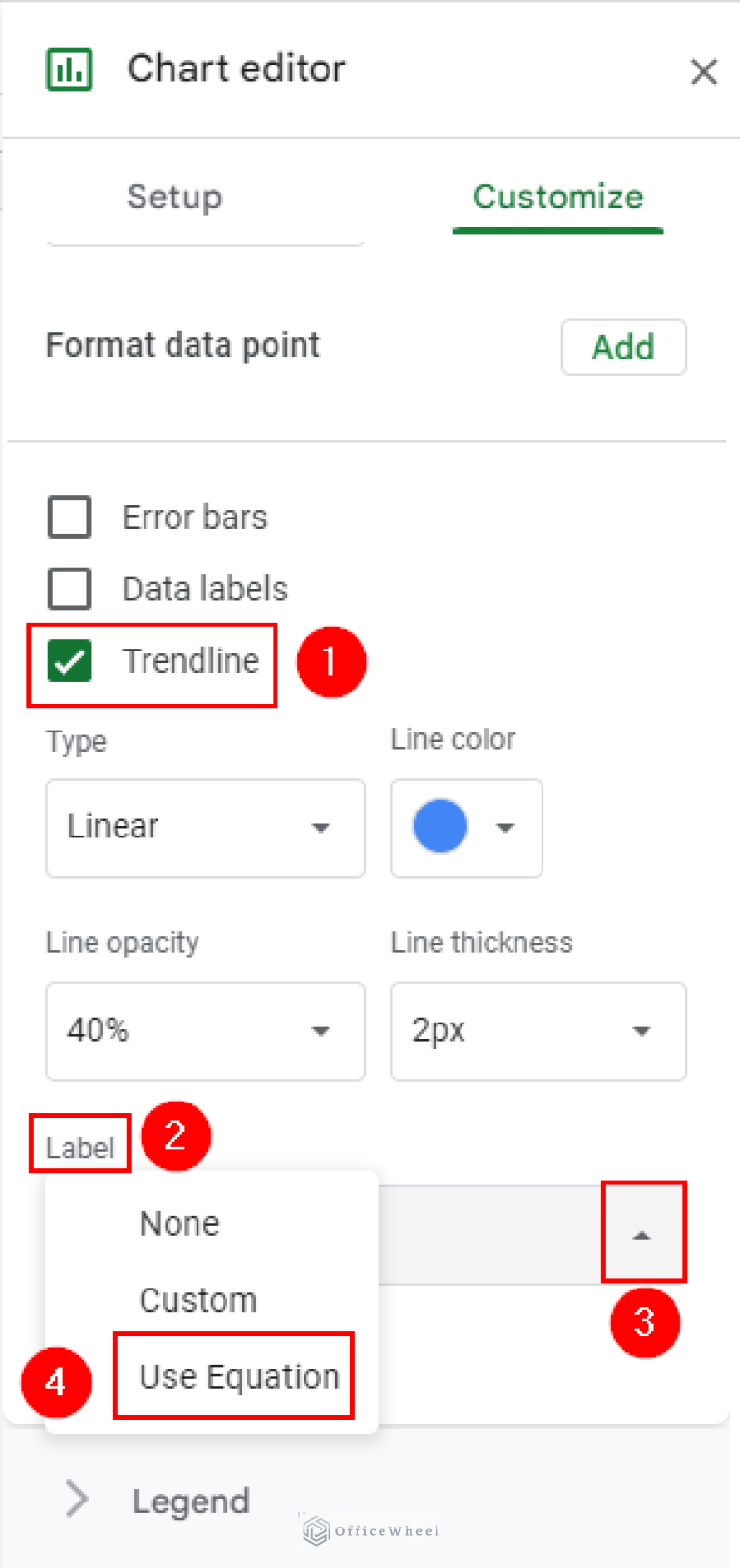Enable the Error bars checkbox
Viewport: 740px width, 1568px height.
[68, 517]
